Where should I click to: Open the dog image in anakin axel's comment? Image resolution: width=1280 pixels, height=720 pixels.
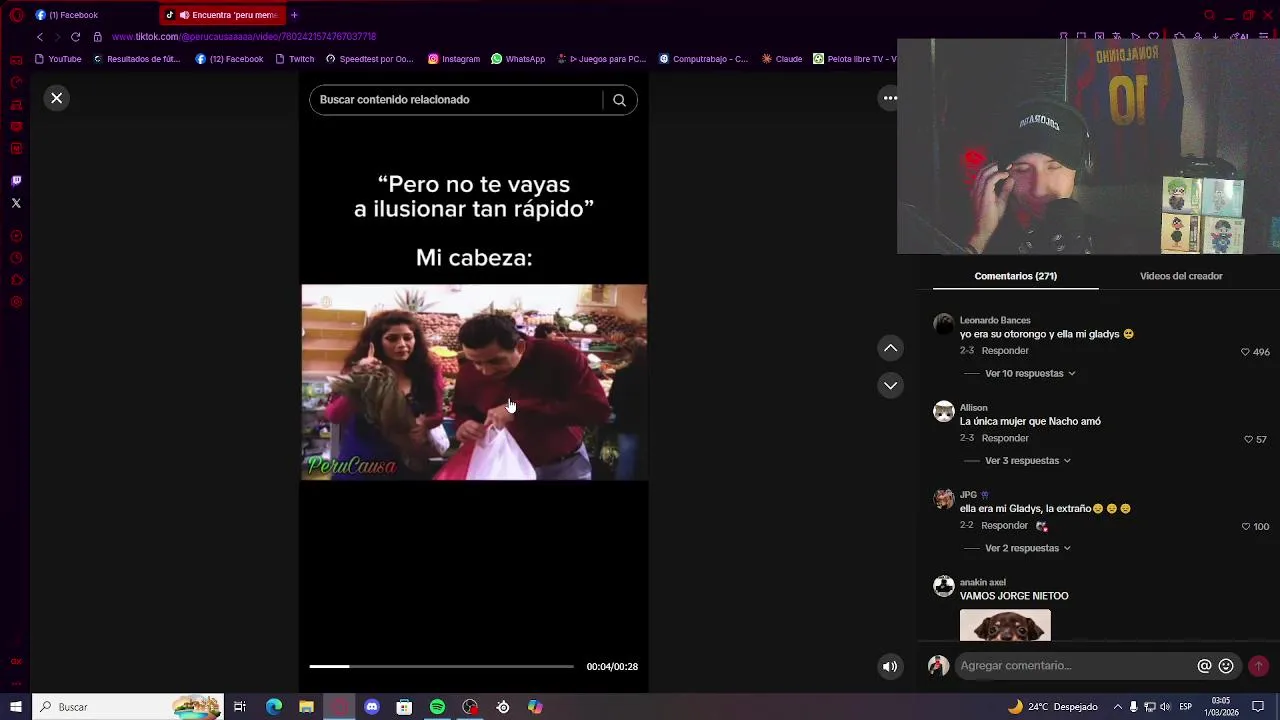point(1005,625)
